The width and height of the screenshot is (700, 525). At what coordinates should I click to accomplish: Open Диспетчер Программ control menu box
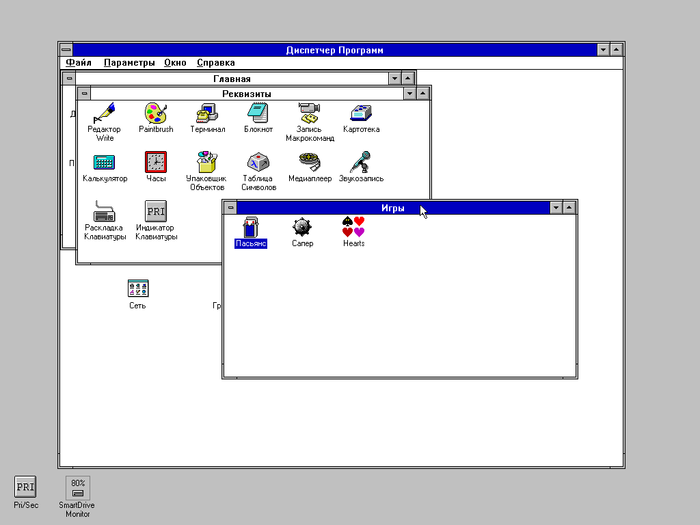coord(66,50)
